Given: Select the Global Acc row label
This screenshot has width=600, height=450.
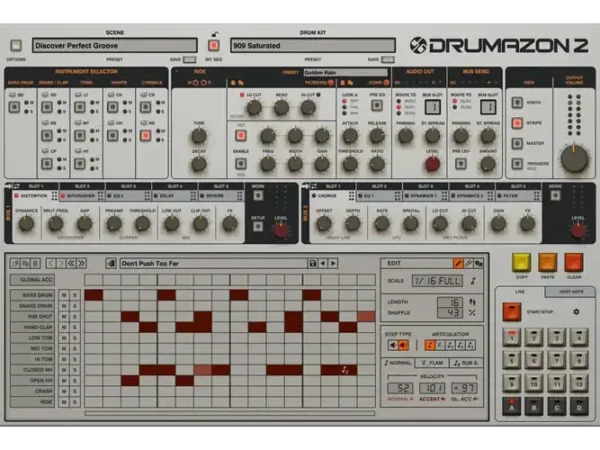Looking at the screenshot, I should tap(33, 280).
